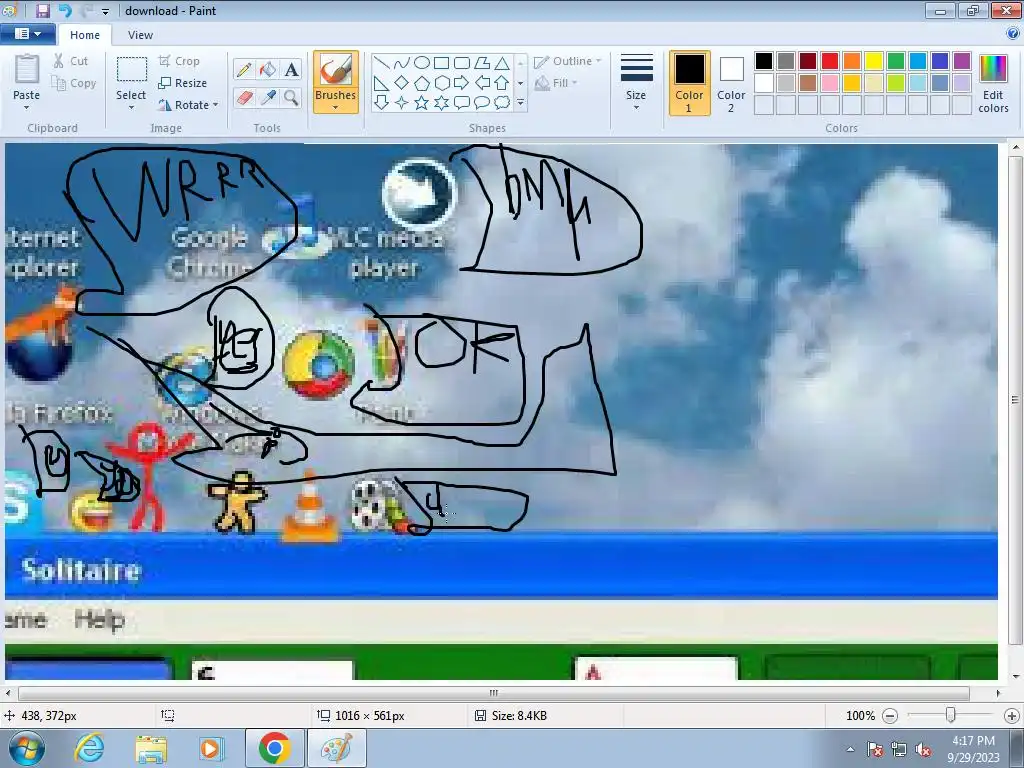Image resolution: width=1024 pixels, height=768 pixels.
Task: Expand the Shapes gallery more arrow
Action: pos(520,103)
